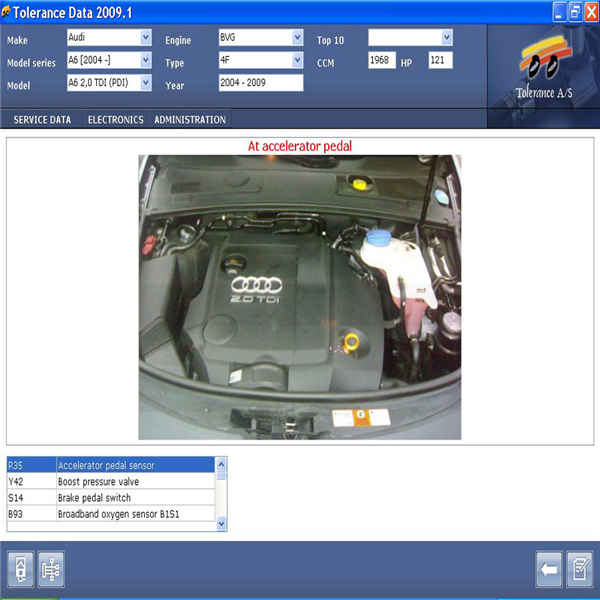Click the component location icon at bottom left
The width and height of the screenshot is (600, 600).
(22, 569)
